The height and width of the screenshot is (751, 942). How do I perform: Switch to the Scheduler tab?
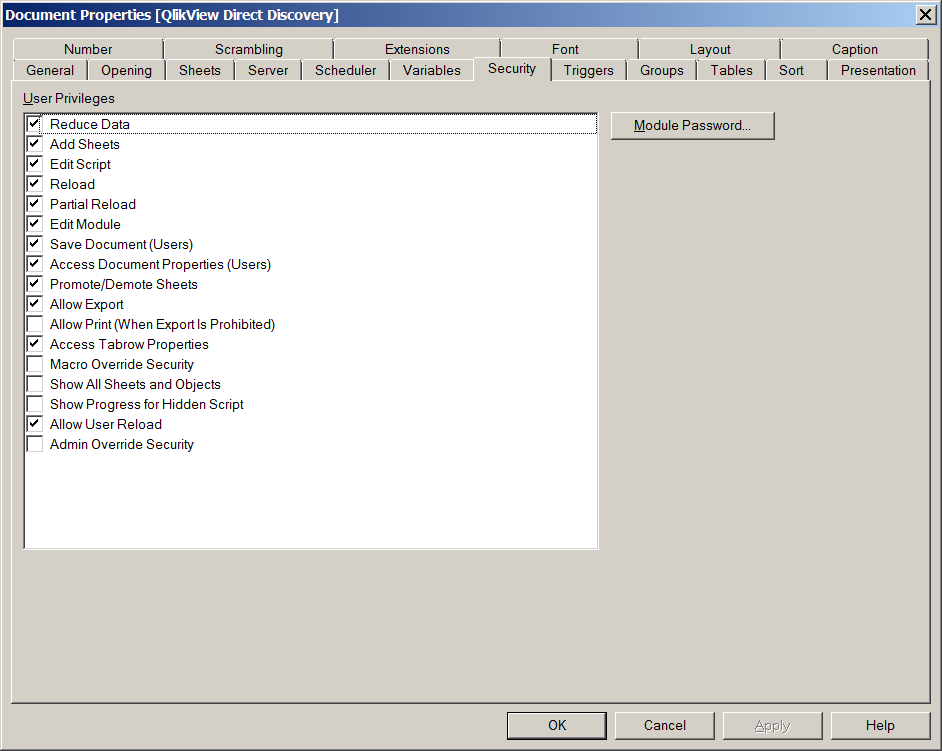(345, 70)
